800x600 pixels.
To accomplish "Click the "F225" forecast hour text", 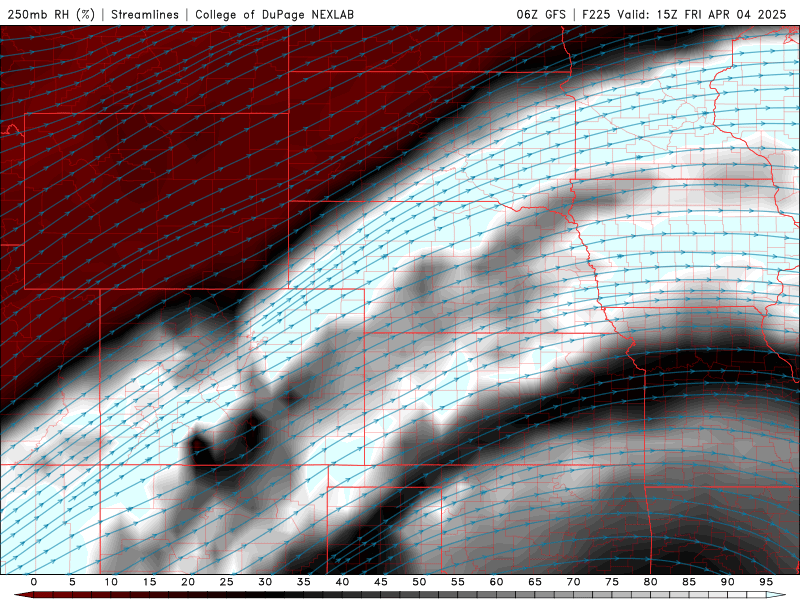I will [596, 14].
